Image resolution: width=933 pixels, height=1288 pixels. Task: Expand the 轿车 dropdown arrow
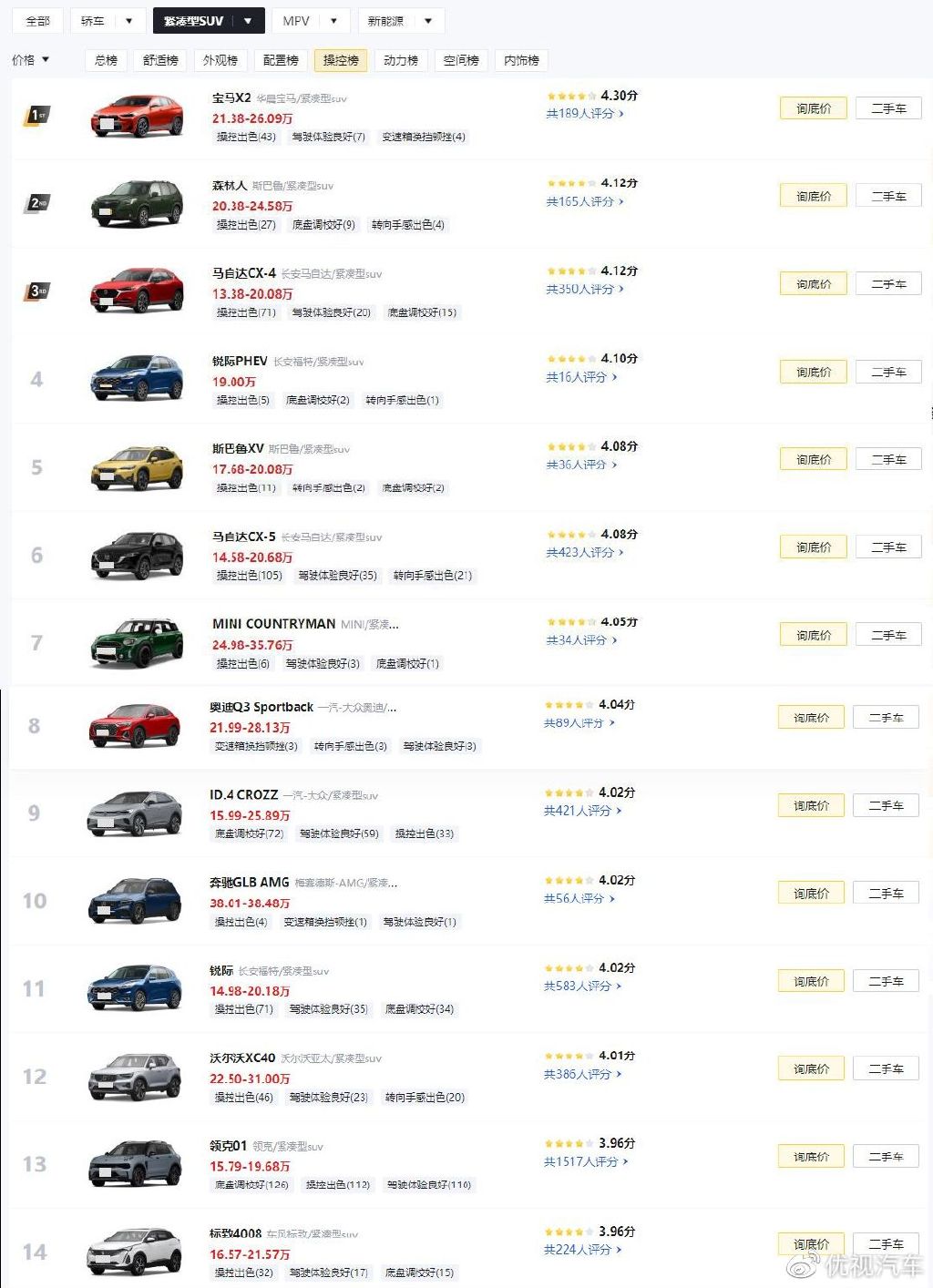[x=129, y=21]
